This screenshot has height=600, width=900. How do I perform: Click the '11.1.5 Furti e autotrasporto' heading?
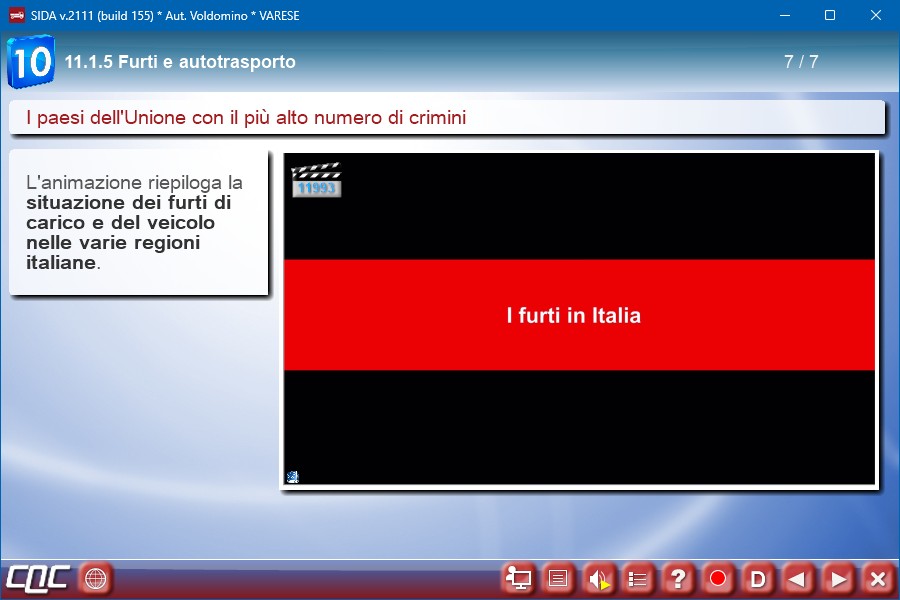pyautogui.click(x=180, y=62)
